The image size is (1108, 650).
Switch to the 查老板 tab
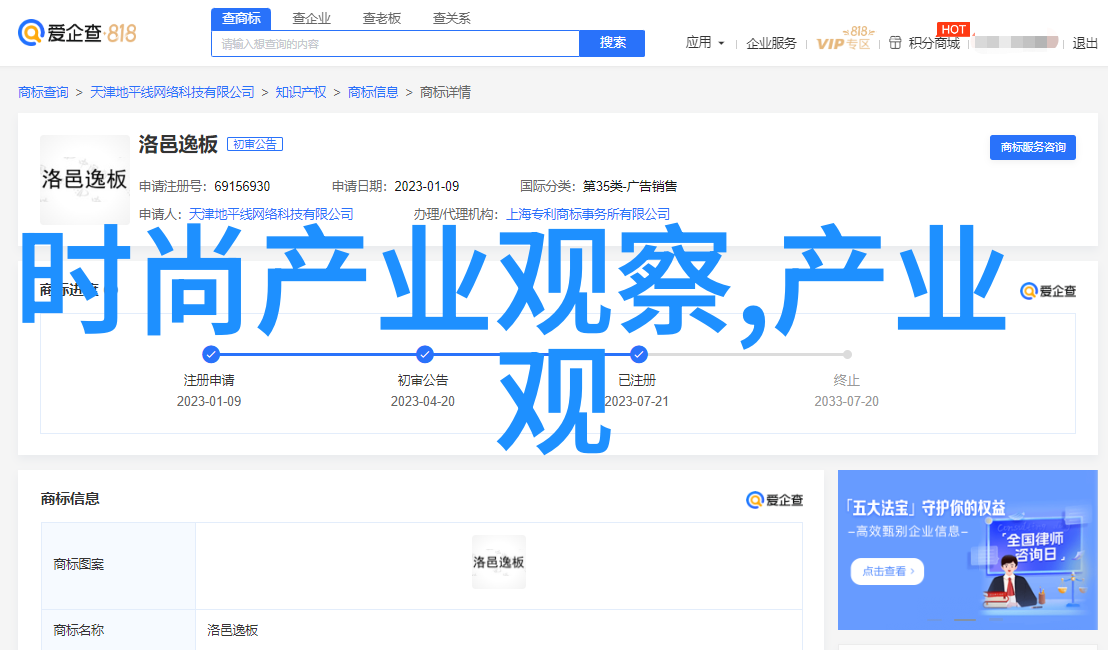pos(382,18)
